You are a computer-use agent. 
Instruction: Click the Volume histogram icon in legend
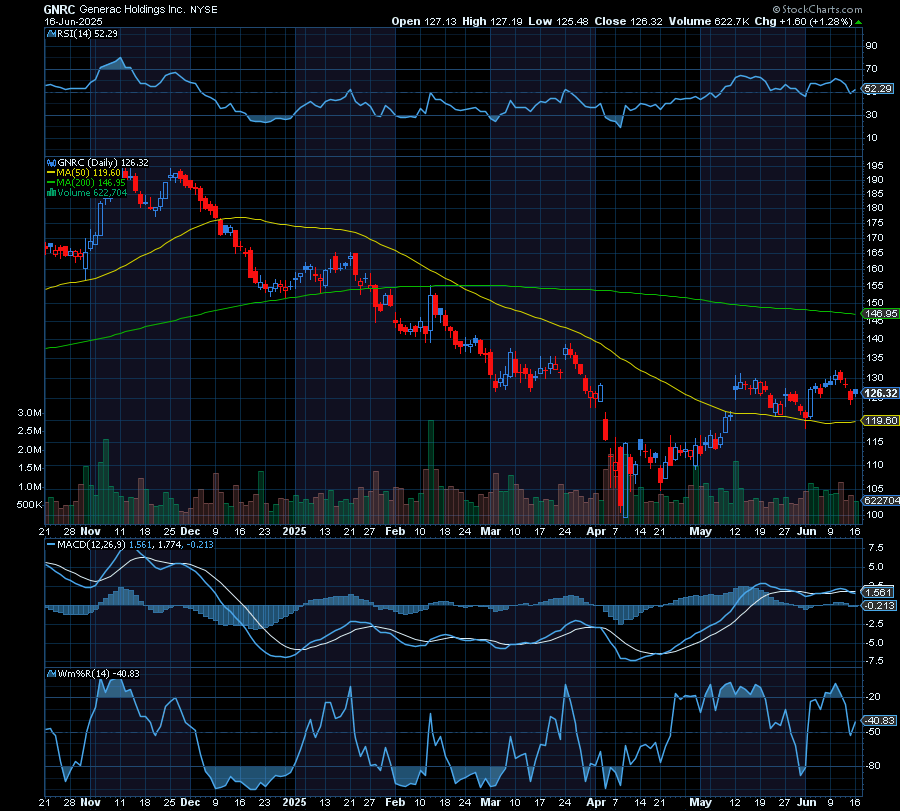point(49,193)
